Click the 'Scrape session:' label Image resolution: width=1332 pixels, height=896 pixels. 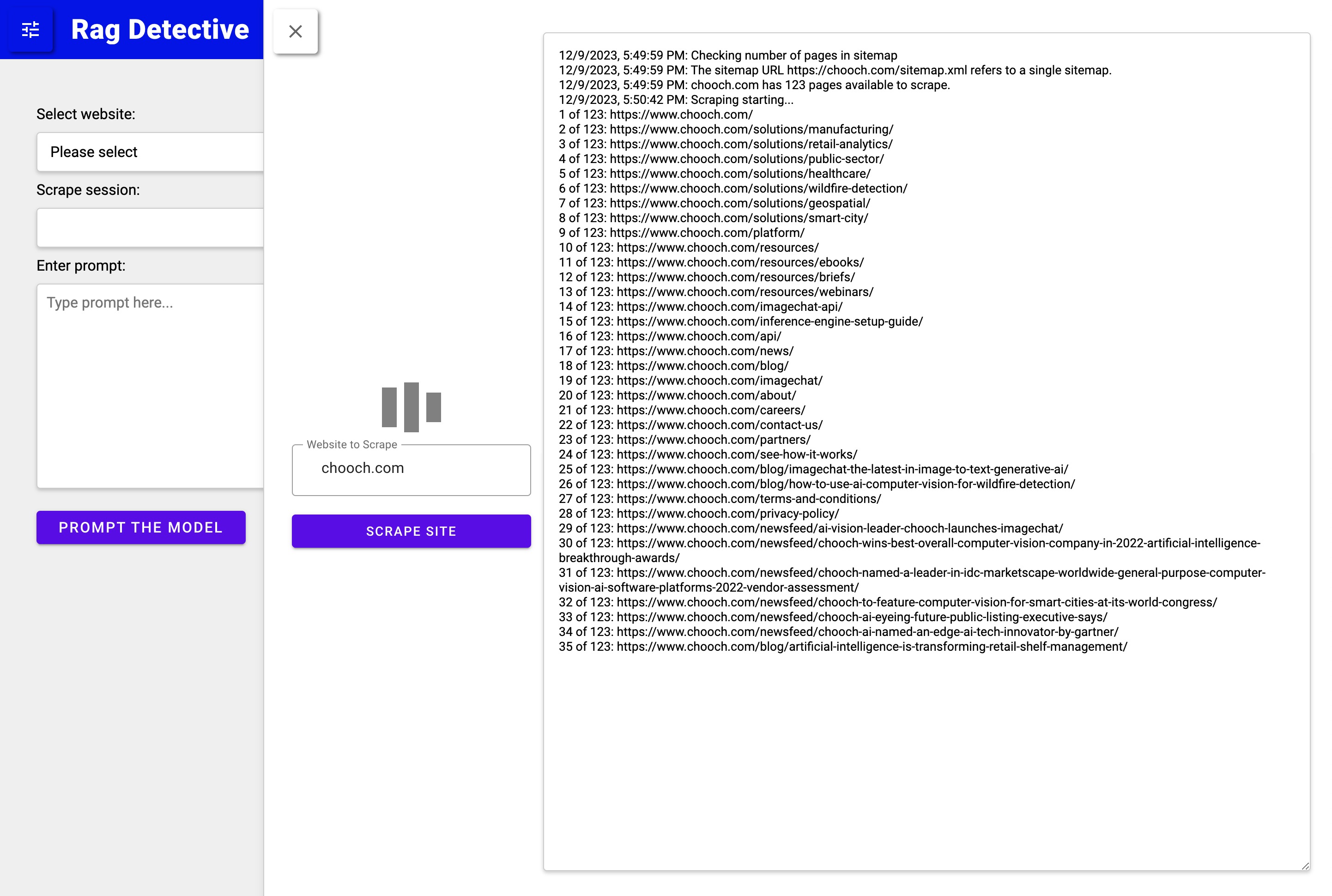[88, 190]
